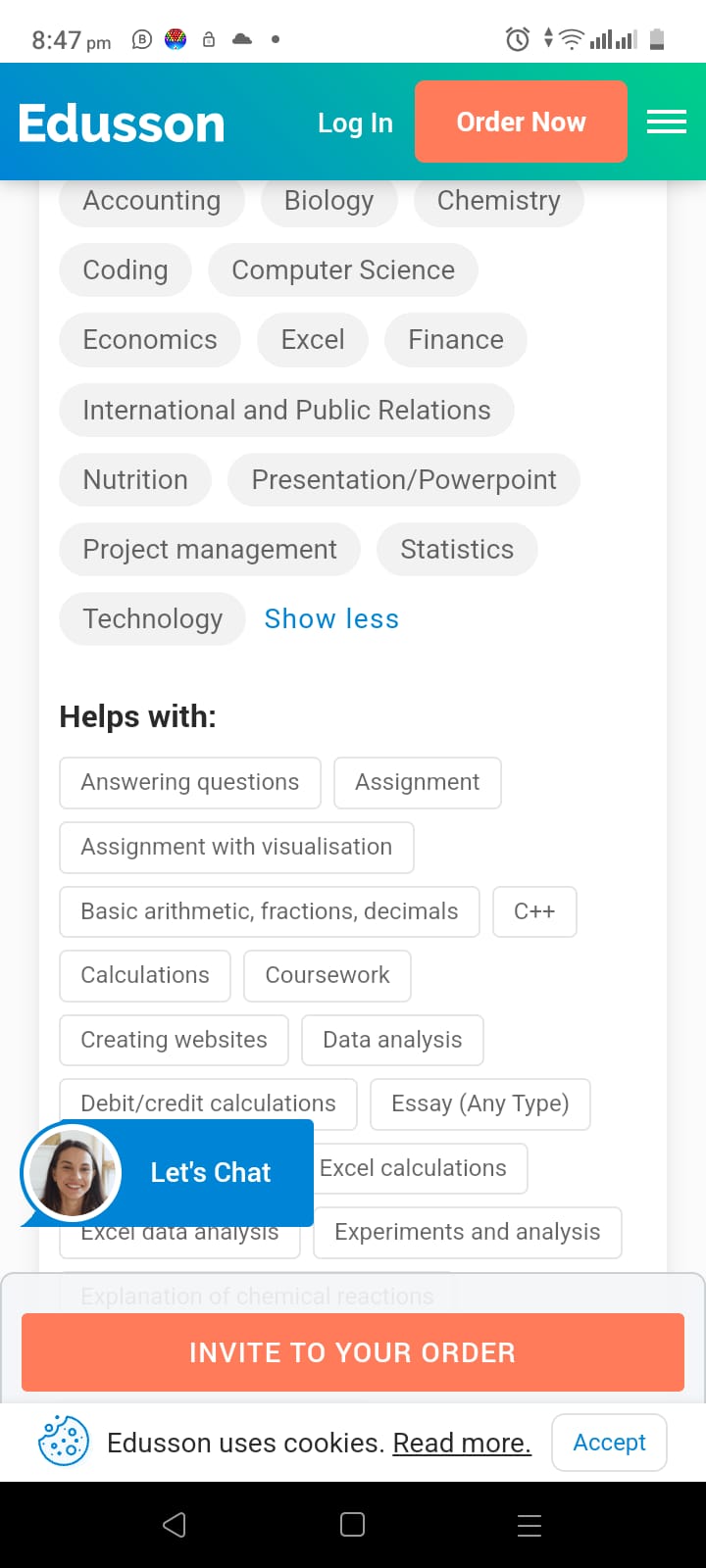Click the Log In link

[355, 122]
